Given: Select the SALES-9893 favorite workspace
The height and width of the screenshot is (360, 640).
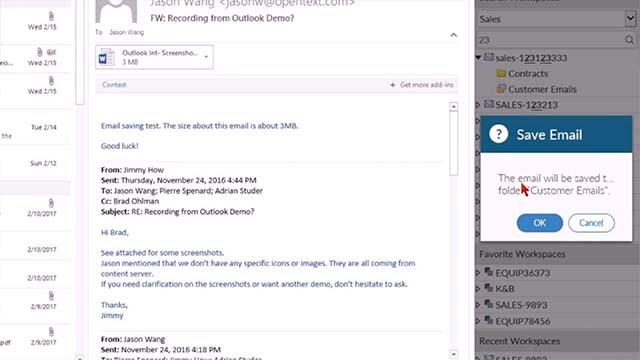Looking at the screenshot, I should tap(521, 305).
